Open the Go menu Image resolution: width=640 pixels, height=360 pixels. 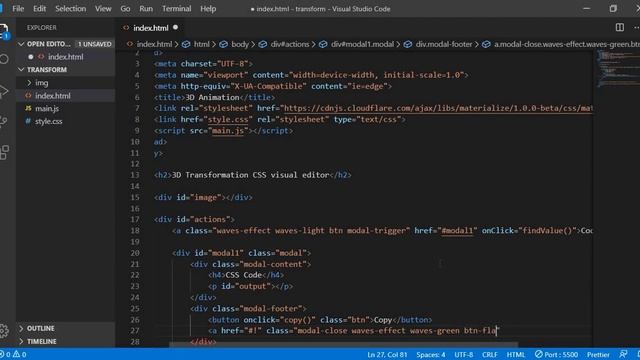[x=125, y=9]
